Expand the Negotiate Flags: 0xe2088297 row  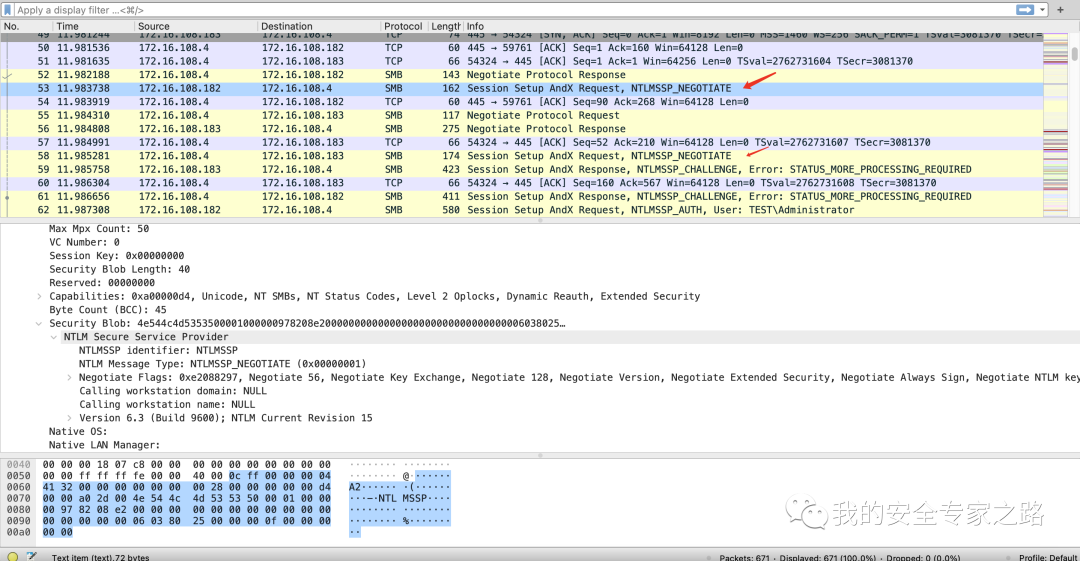pyautogui.click(x=69, y=378)
